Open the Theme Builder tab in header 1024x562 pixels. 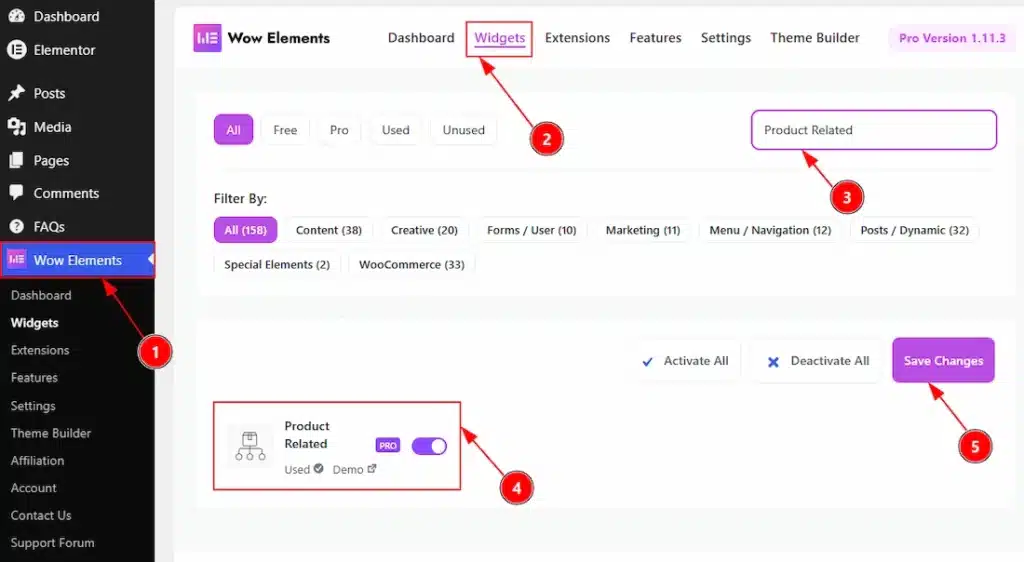(814, 38)
